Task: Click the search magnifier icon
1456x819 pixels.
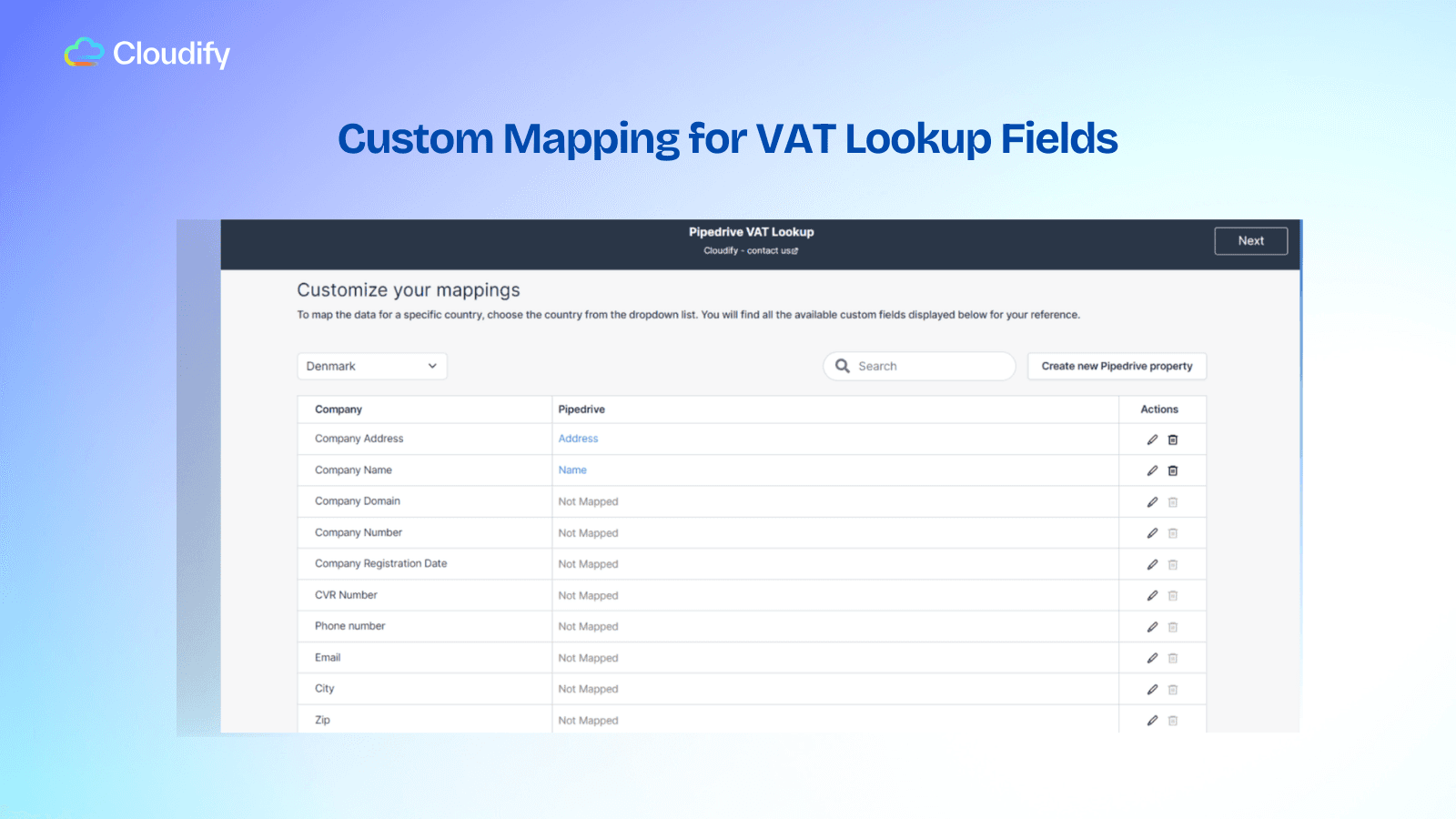Action: 843,366
